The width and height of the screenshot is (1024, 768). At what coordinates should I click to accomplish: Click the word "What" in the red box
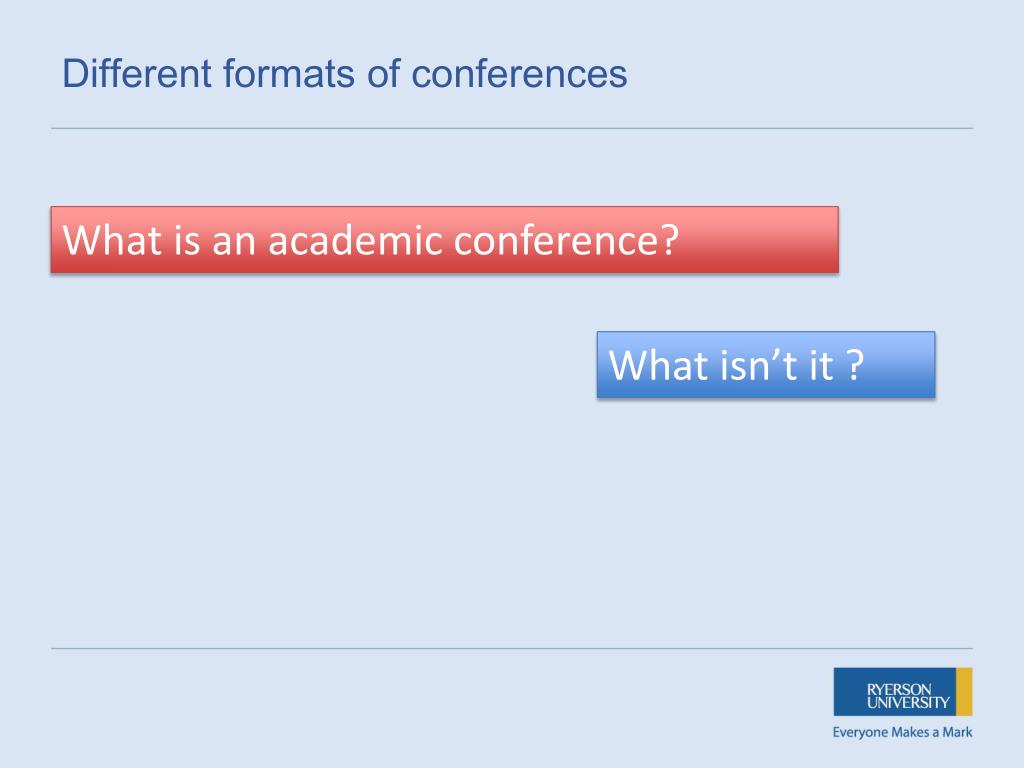tap(106, 240)
